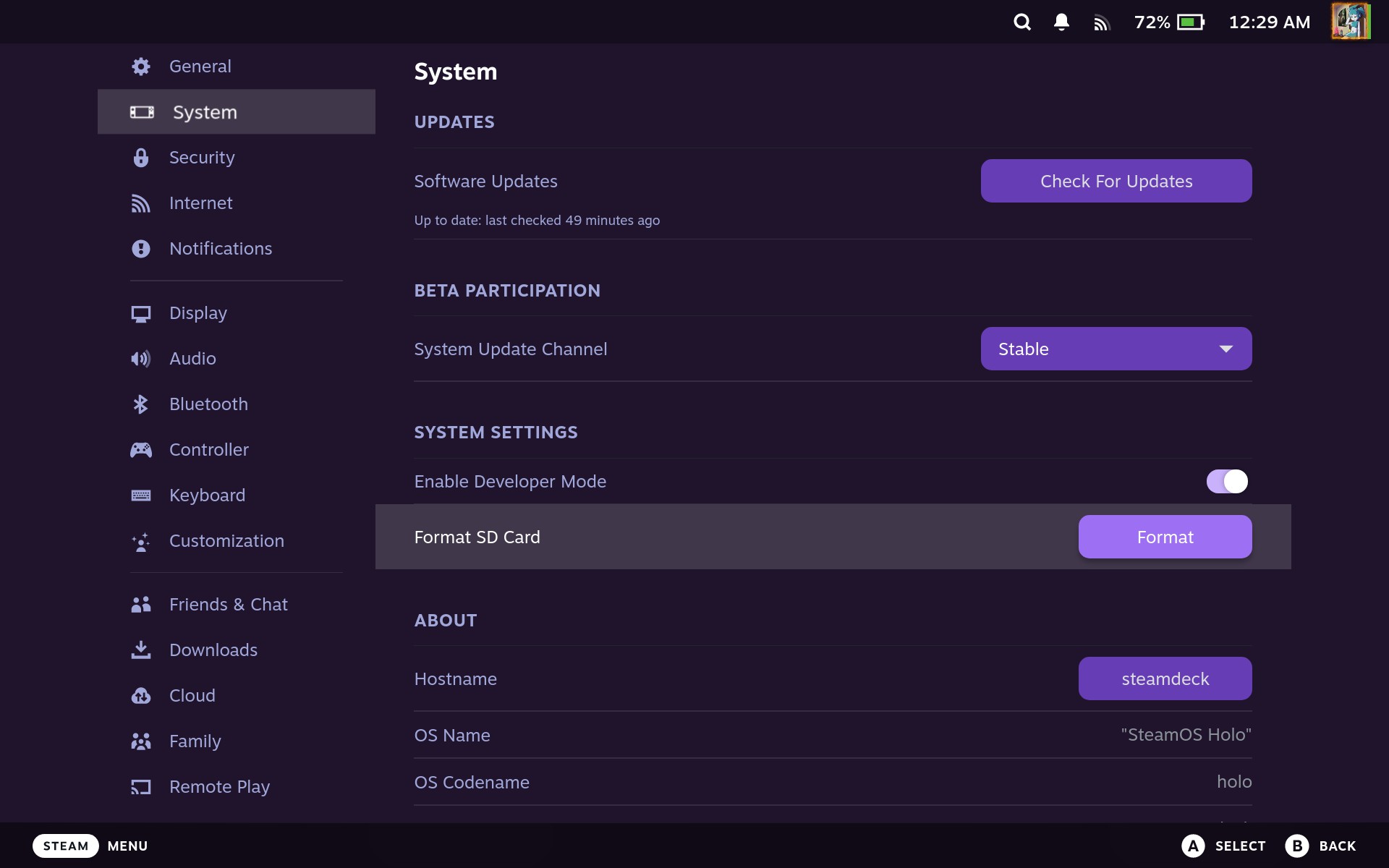This screenshot has width=1389, height=868.
Task: Open General settings page
Action: tap(237, 67)
